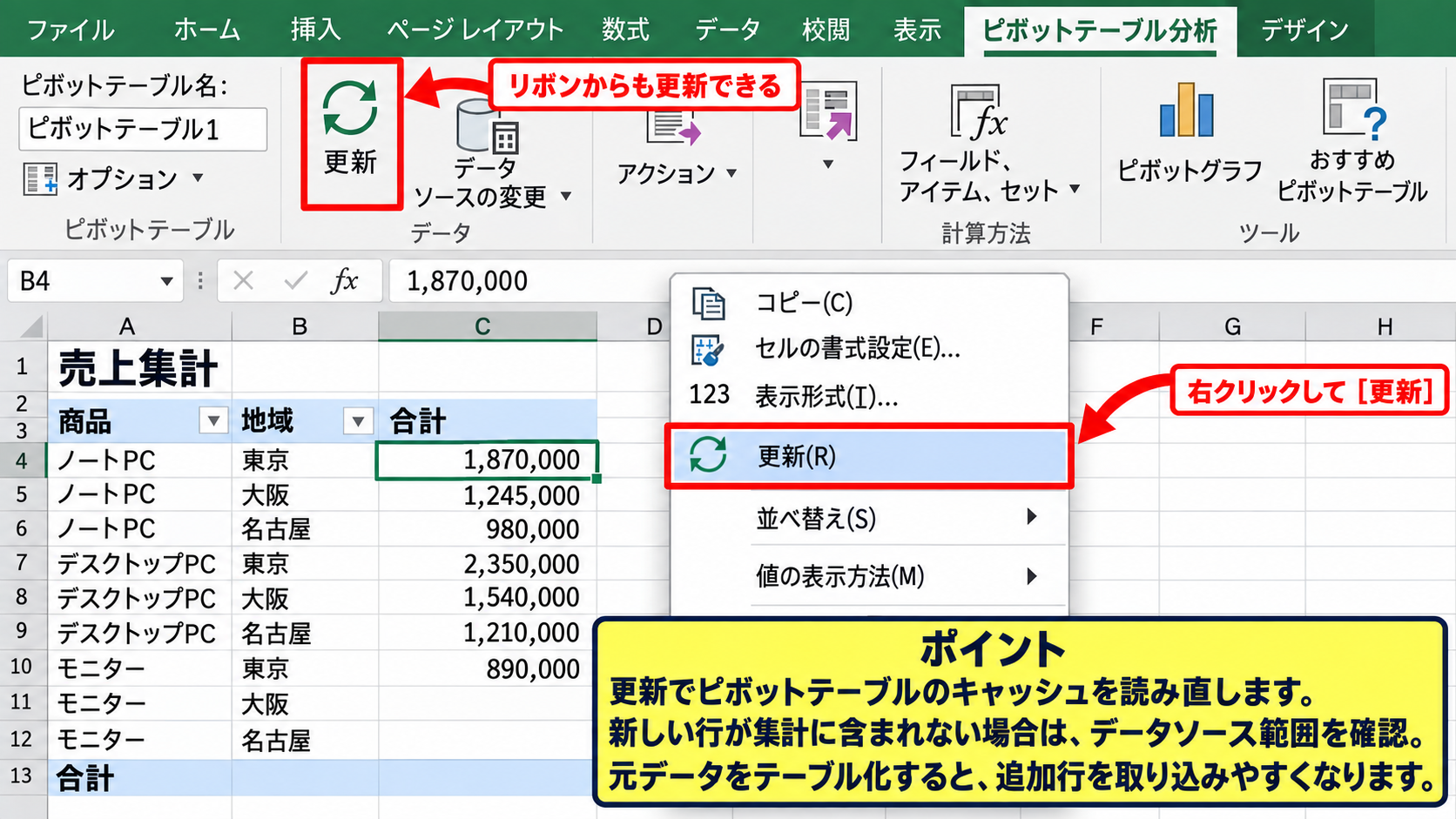Switch to the 校閲 ribbon tab
Viewport: 1456px width, 819px height.
point(826,30)
